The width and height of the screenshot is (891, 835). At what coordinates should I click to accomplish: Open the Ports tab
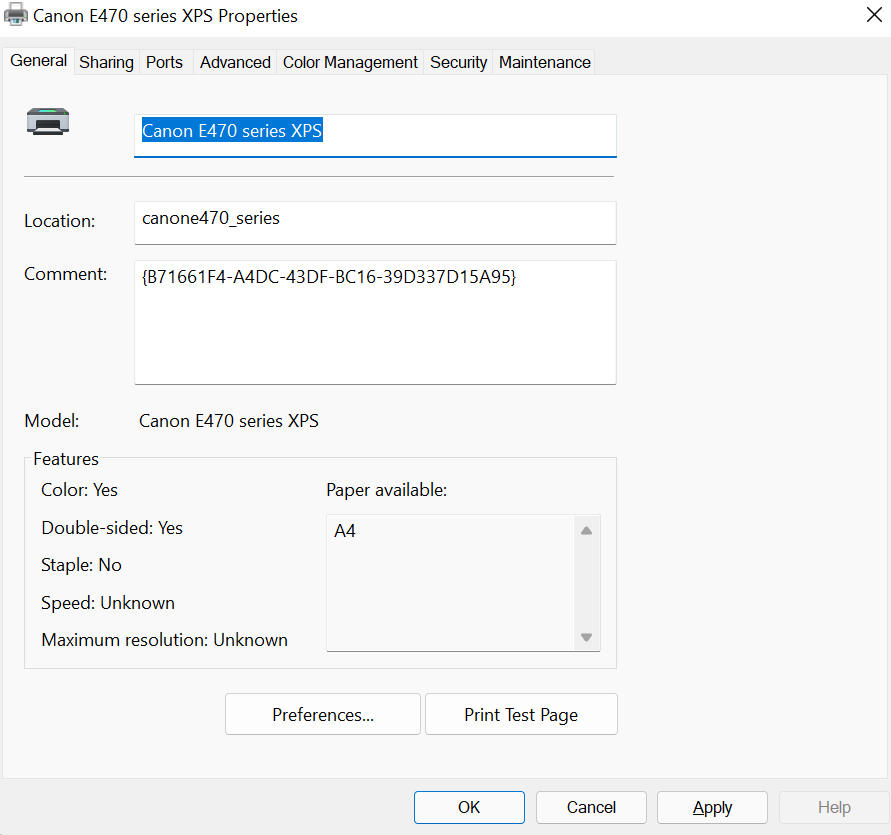pos(164,62)
